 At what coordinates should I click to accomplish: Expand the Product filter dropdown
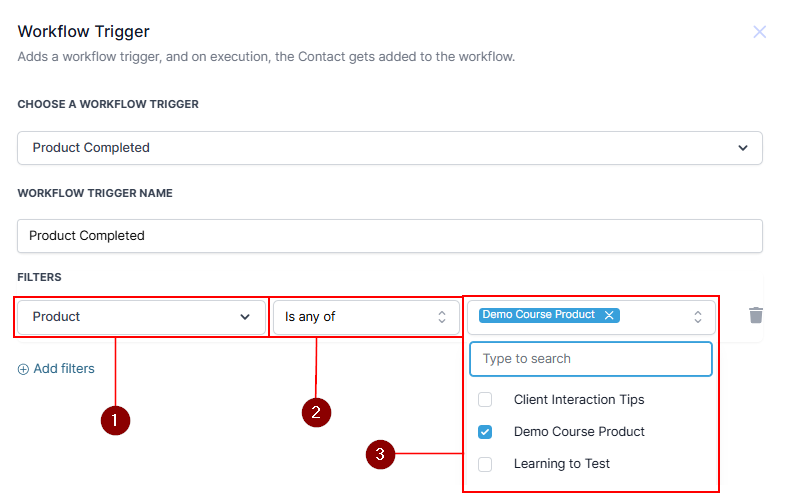click(x=140, y=317)
